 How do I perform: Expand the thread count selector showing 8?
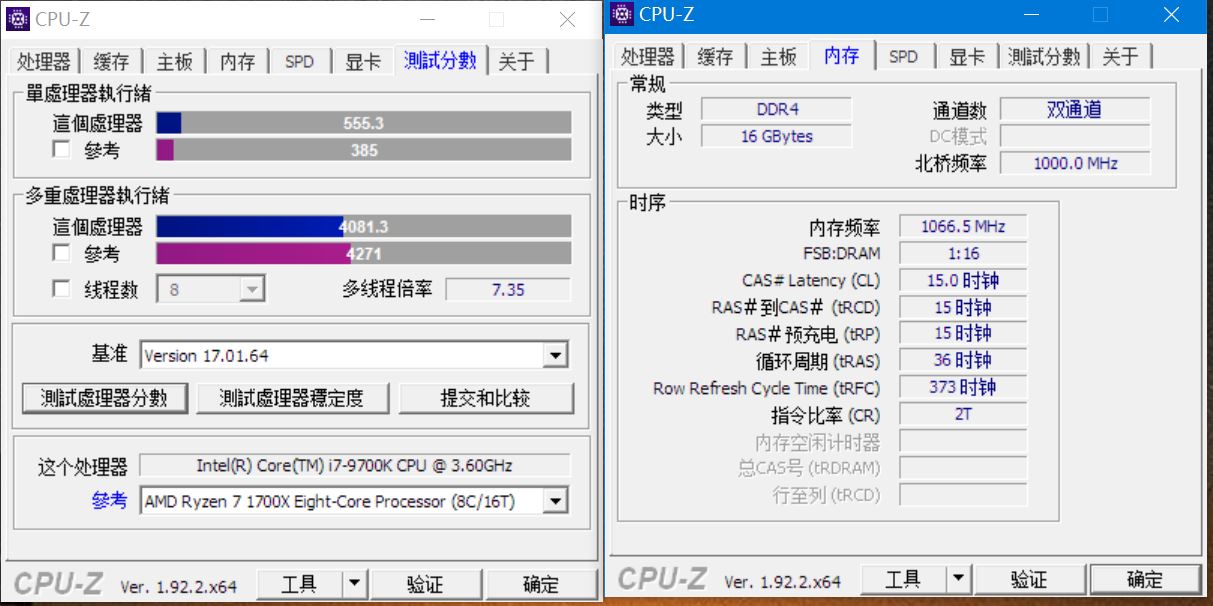click(252, 289)
